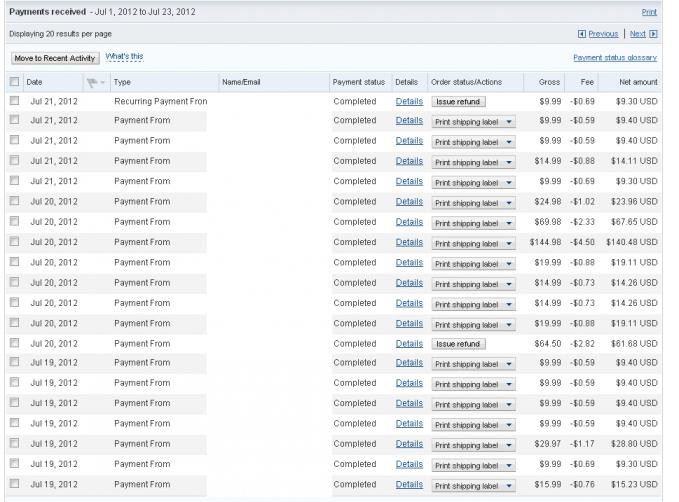Click the '$61.68 USD' net amount
Screen dimensions: 679x502
634,343
